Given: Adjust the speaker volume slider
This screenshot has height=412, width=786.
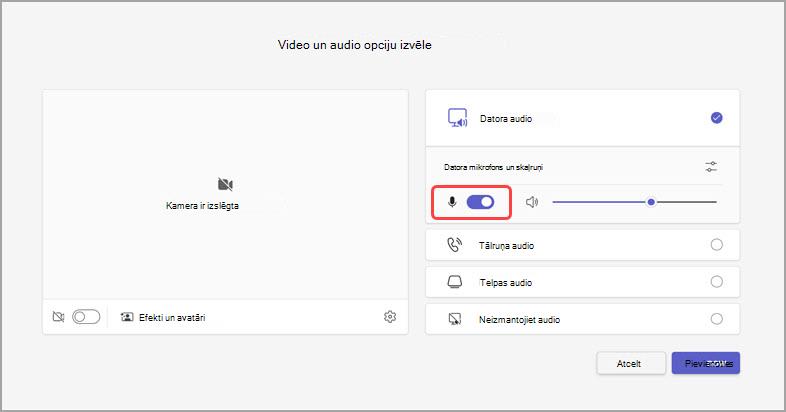Looking at the screenshot, I should point(635,202).
